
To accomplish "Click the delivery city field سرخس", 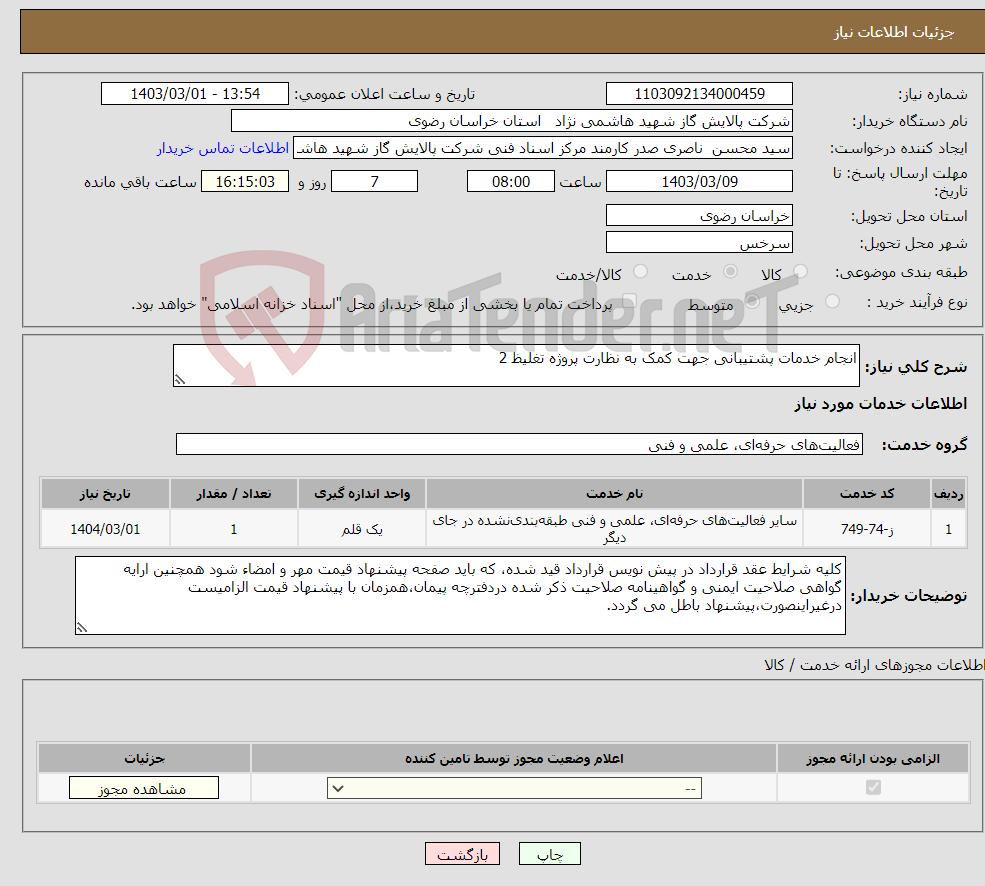I will tap(699, 243).
